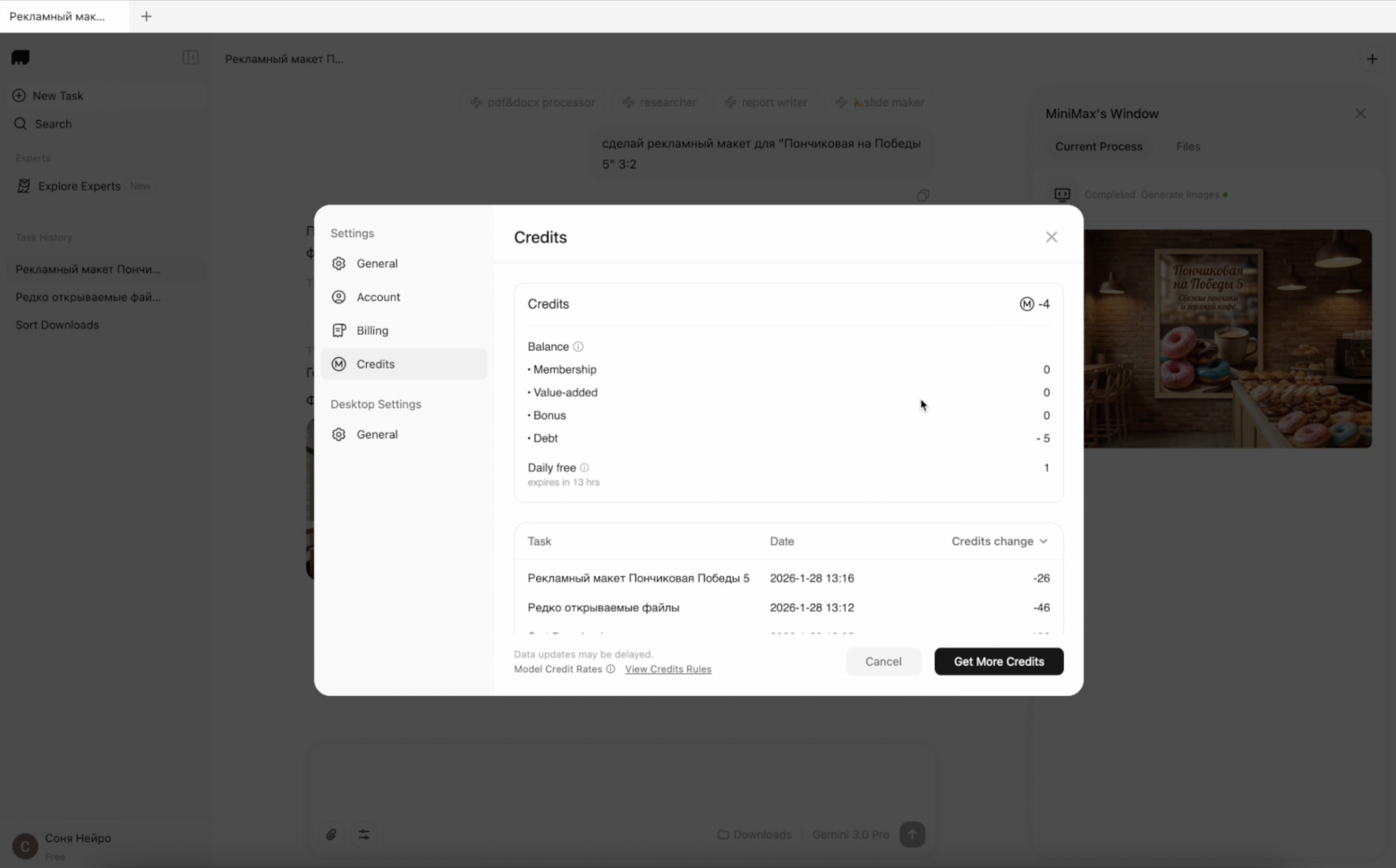Screen dimensions: 1396x868
Task: Open the Gemini 3.0 Pro model selector
Action: coord(850,834)
